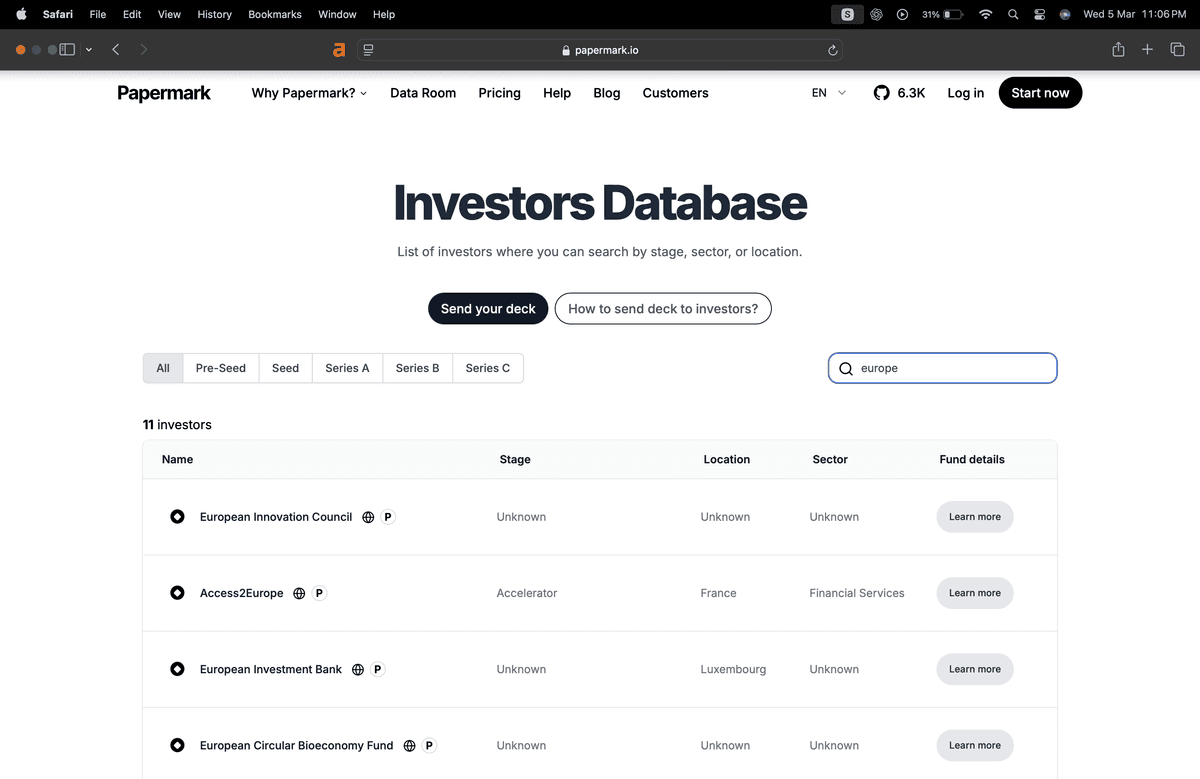Screen dimensions: 1200x779
Task: Open a new tab with plus icon
Action: click(x=1147, y=49)
